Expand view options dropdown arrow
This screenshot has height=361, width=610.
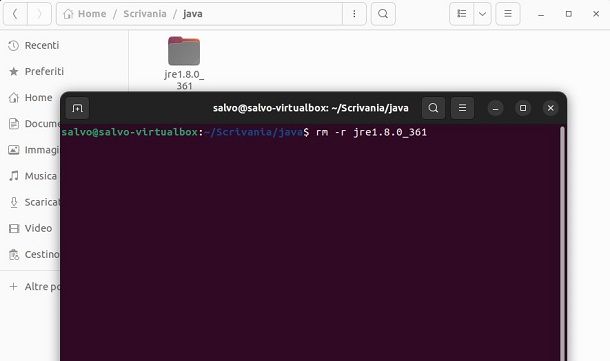click(482, 14)
